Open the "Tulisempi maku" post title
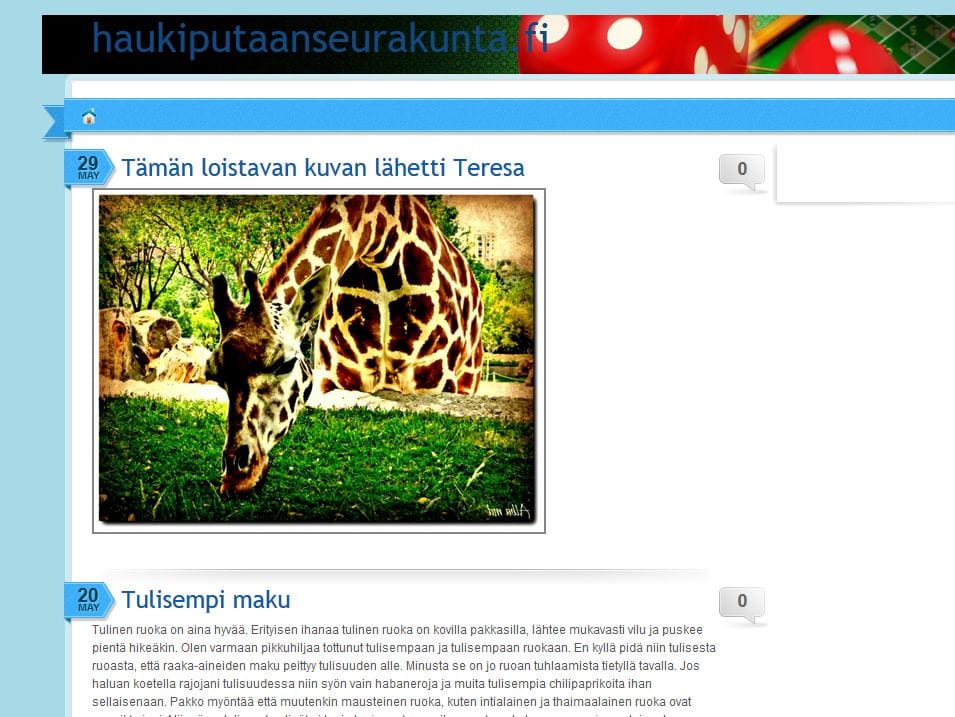955x717 pixels. coord(206,599)
